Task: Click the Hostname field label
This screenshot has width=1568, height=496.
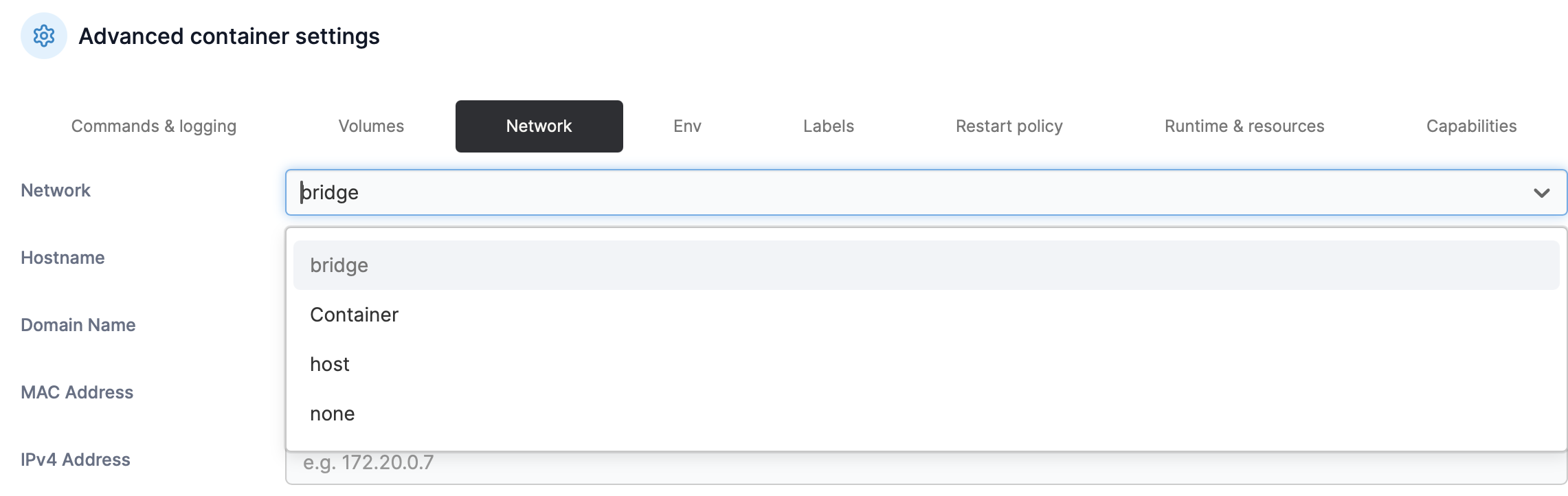Action: click(x=63, y=258)
